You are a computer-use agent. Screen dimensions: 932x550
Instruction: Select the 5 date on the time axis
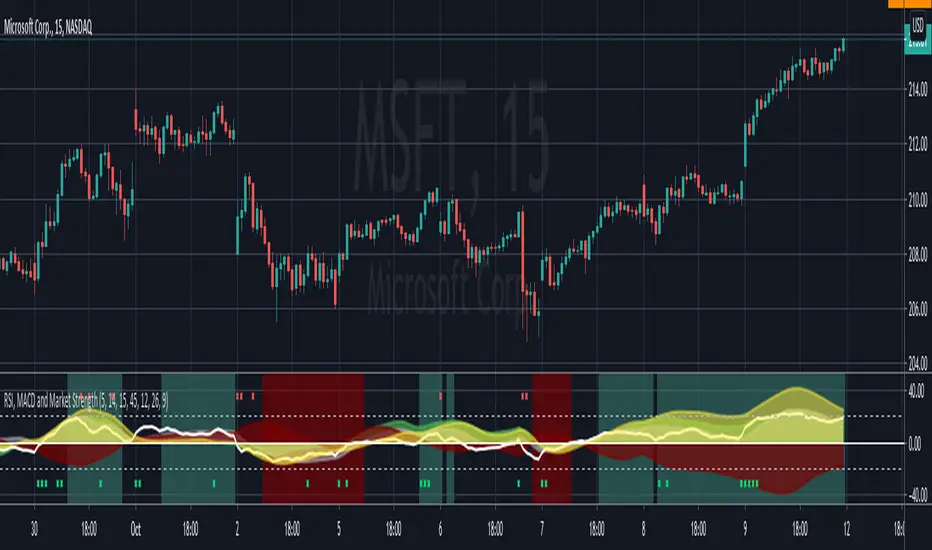tap(339, 529)
